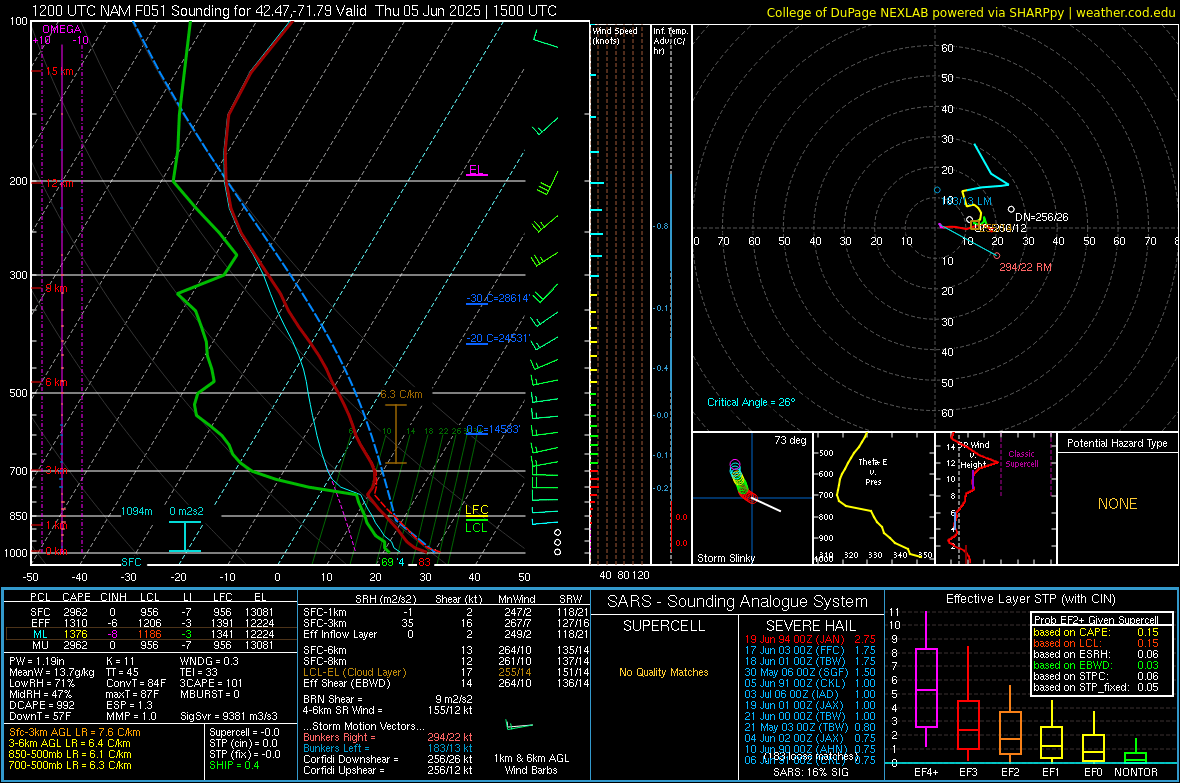1180x783 pixels.
Task: Click the 0 m2s2 helicity label
Action: (187, 511)
